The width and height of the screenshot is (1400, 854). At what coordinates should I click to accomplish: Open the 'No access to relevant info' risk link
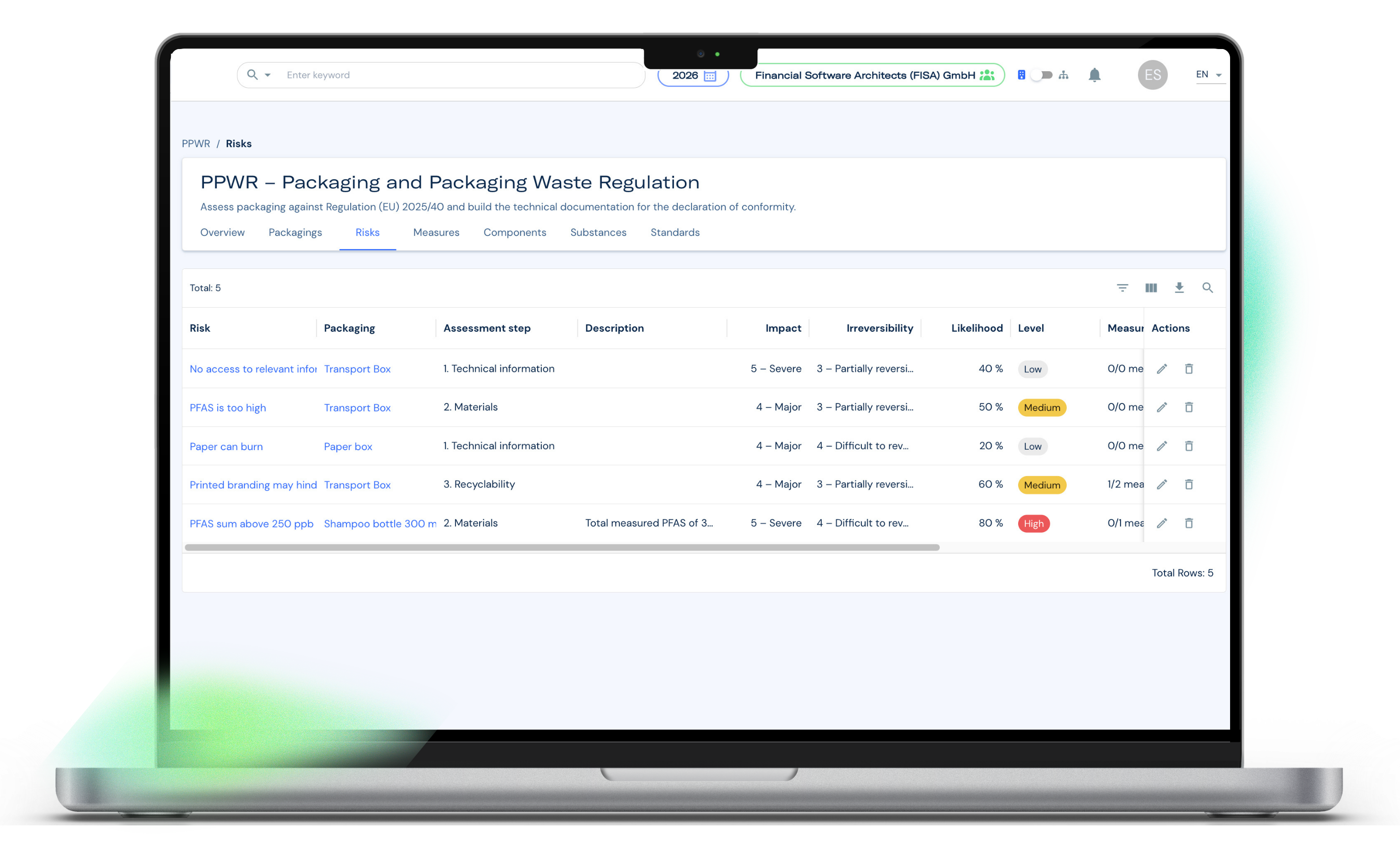tap(253, 369)
